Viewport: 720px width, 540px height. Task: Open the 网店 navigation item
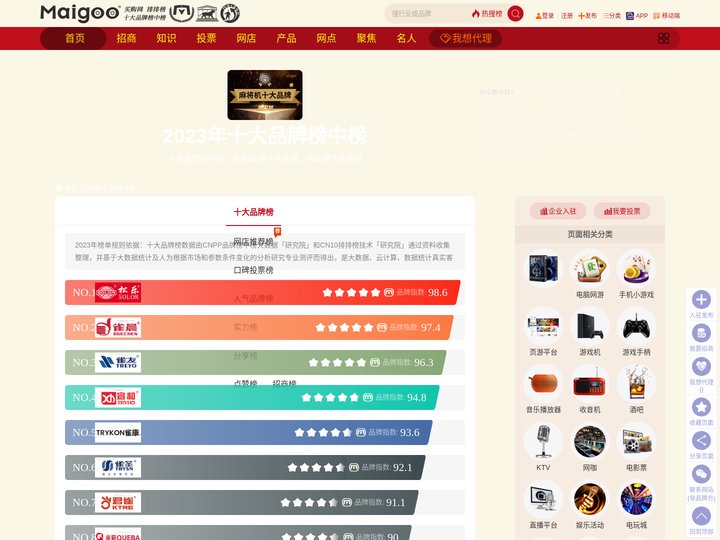pos(246,38)
